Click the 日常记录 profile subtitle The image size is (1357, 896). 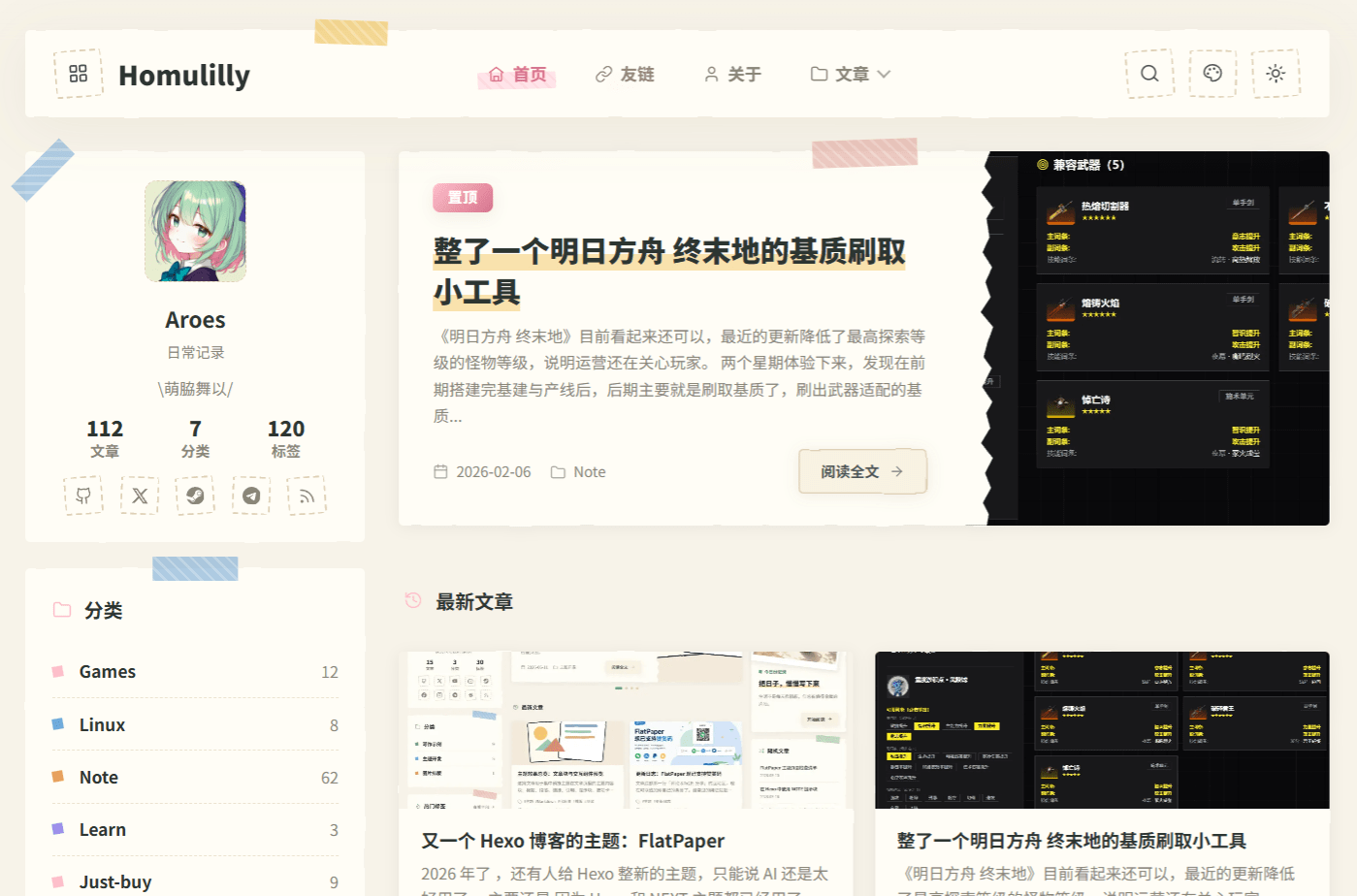point(195,353)
